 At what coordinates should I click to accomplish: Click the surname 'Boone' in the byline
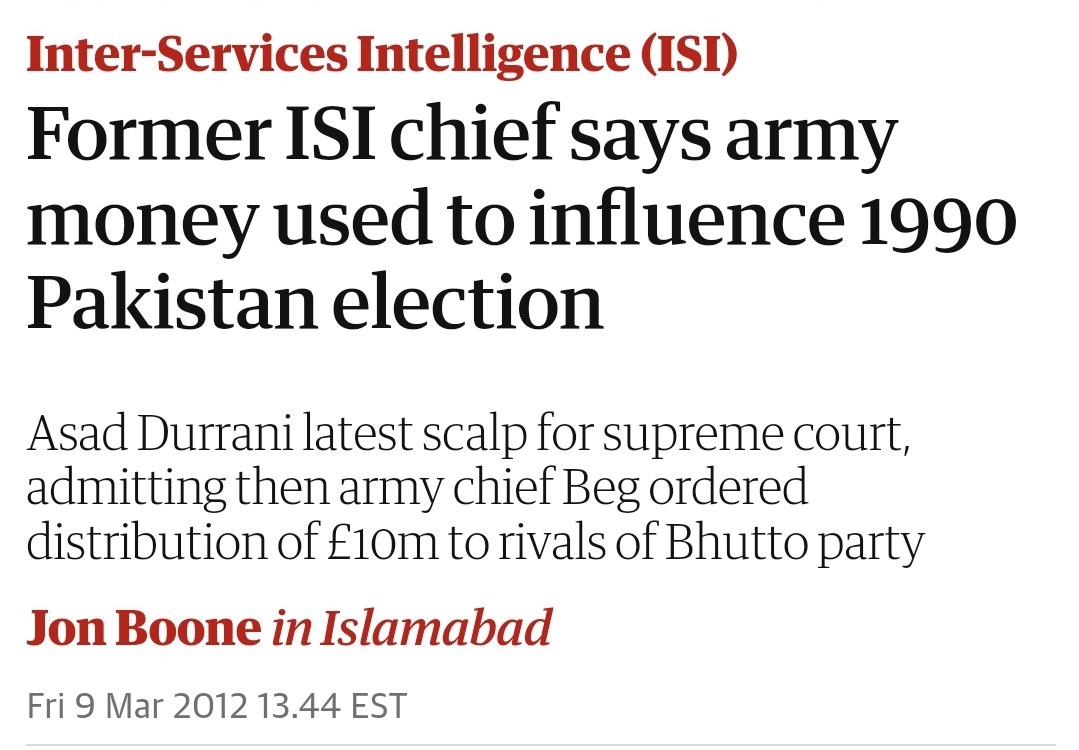click(x=188, y=628)
